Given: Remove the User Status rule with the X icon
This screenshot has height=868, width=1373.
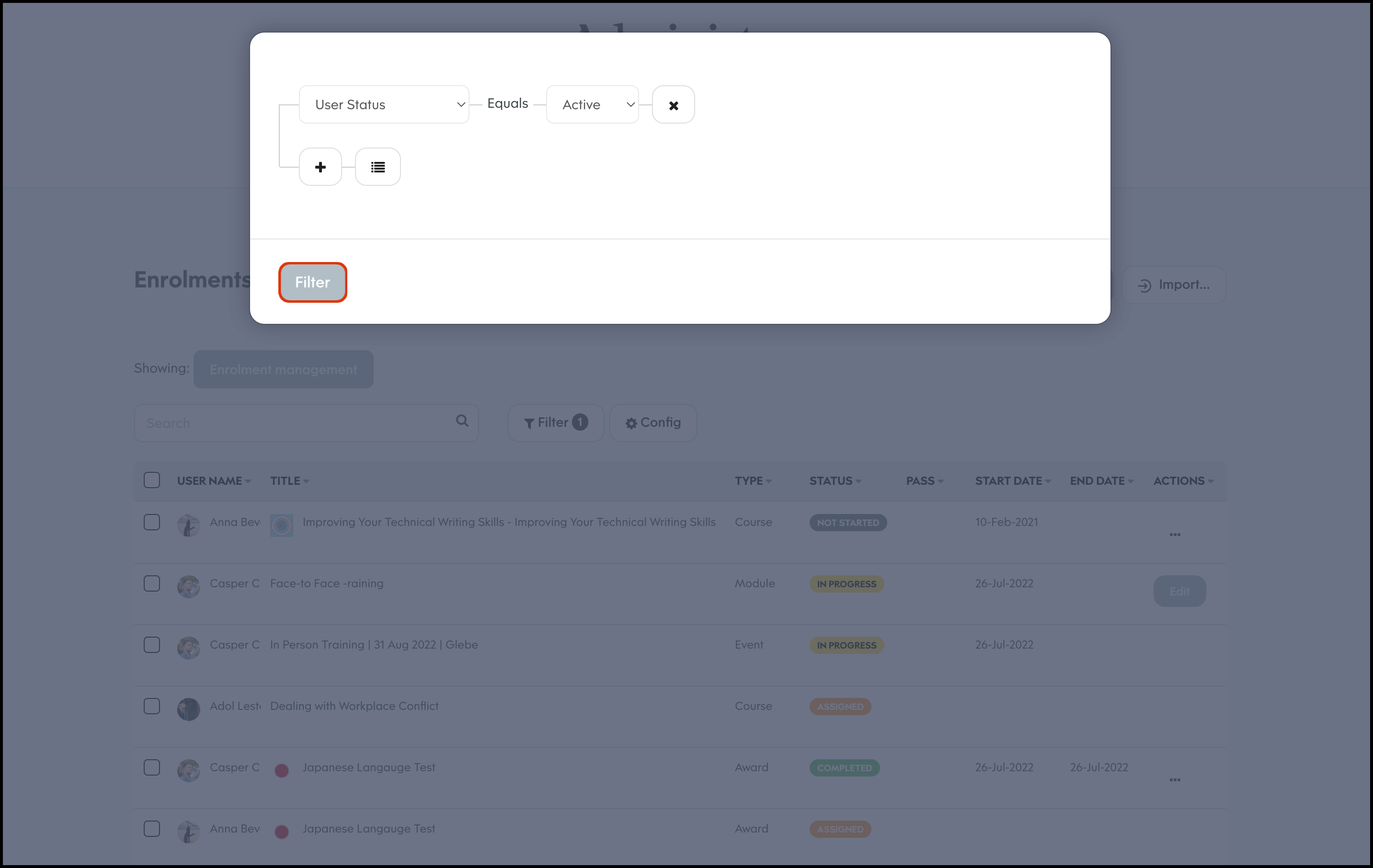Looking at the screenshot, I should 673,105.
